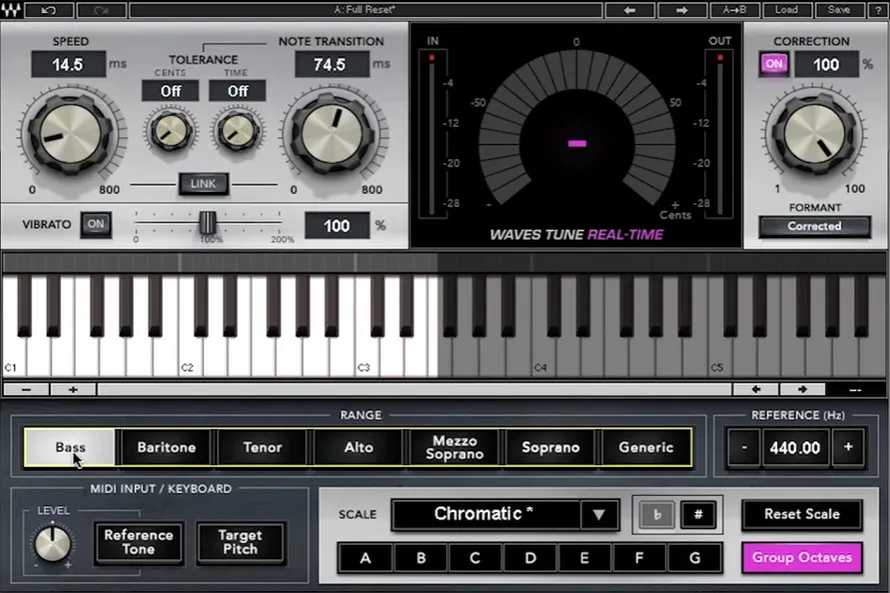Redo the last change
Viewport: 890px width, 593px height.
point(102,10)
